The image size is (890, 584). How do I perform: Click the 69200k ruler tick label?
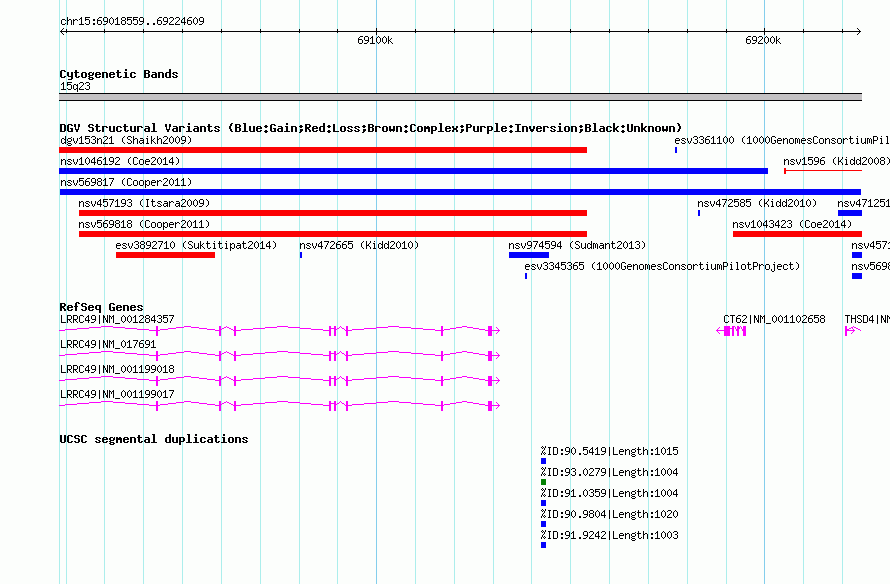763,40
